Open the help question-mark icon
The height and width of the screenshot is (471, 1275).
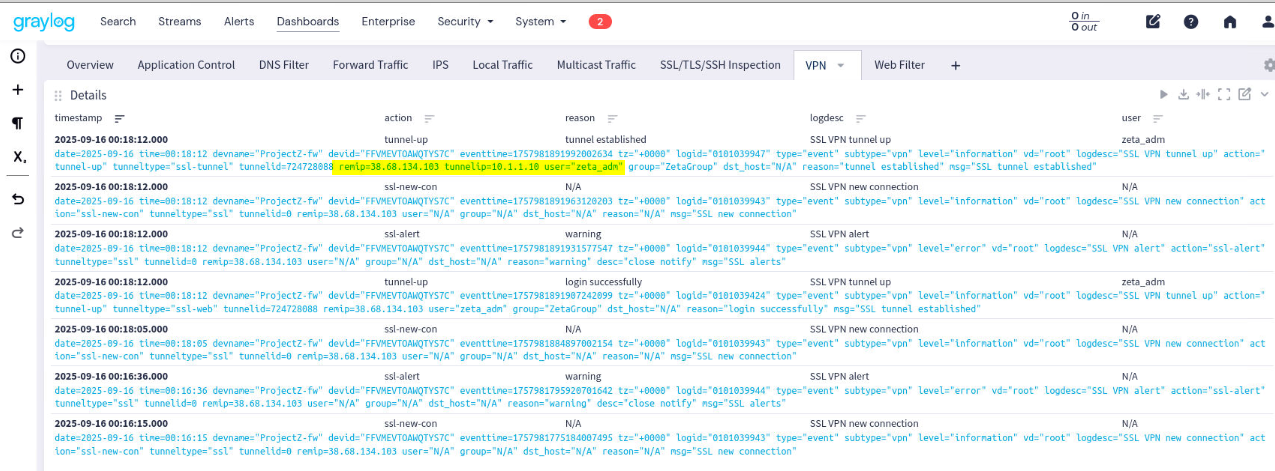(x=1191, y=21)
